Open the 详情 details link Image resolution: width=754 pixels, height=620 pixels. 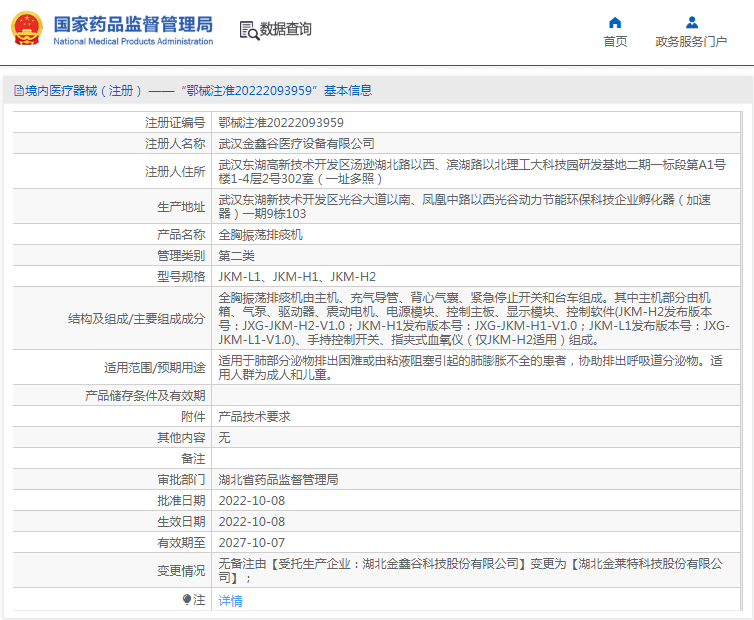[x=230, y=600]
